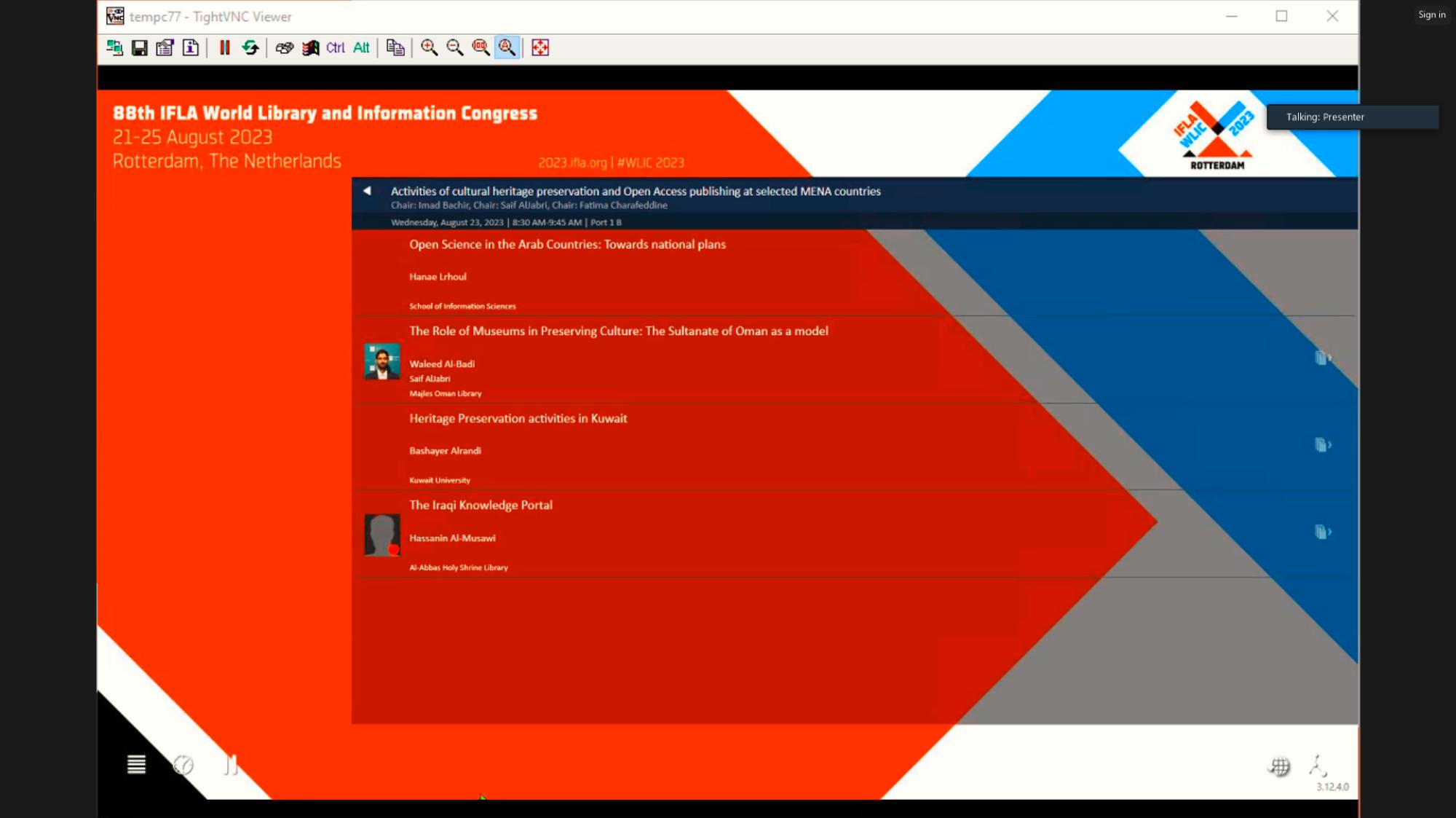
Task: Click affiliation 'Al-Abbas Holy Shrine Library'
Action: click(459, 567)
